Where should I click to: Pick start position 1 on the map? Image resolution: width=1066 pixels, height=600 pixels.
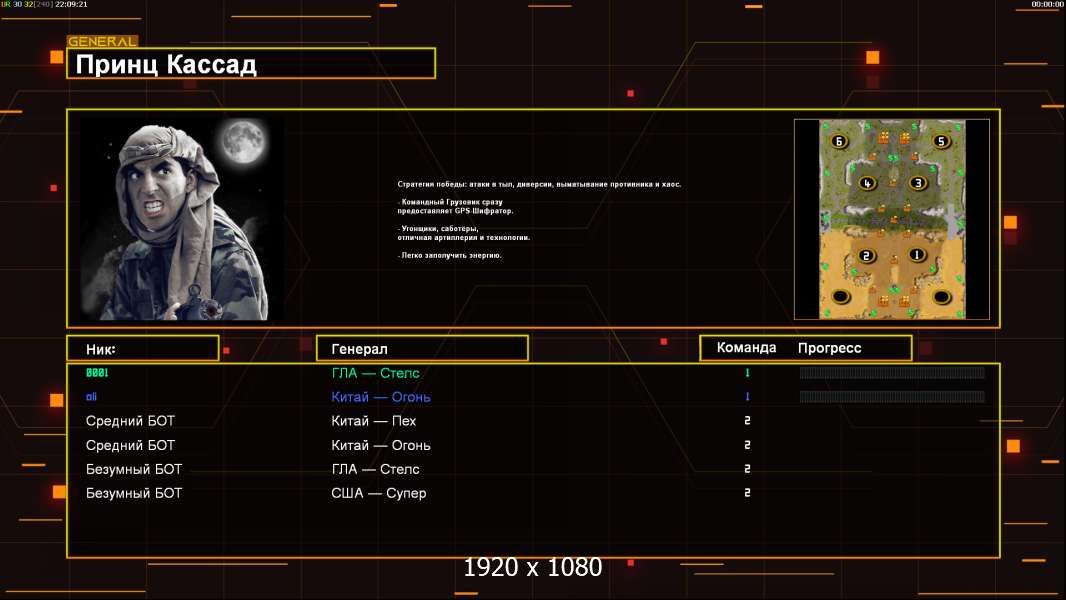917,255
